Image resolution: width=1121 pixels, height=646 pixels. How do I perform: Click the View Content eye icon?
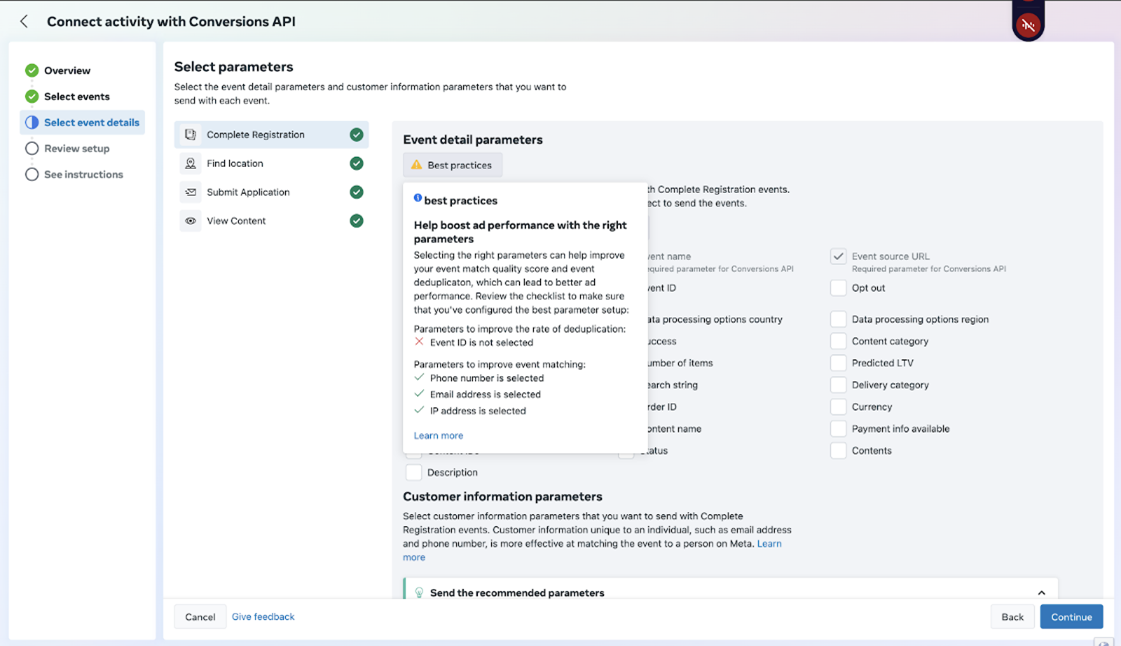point(190,221)
